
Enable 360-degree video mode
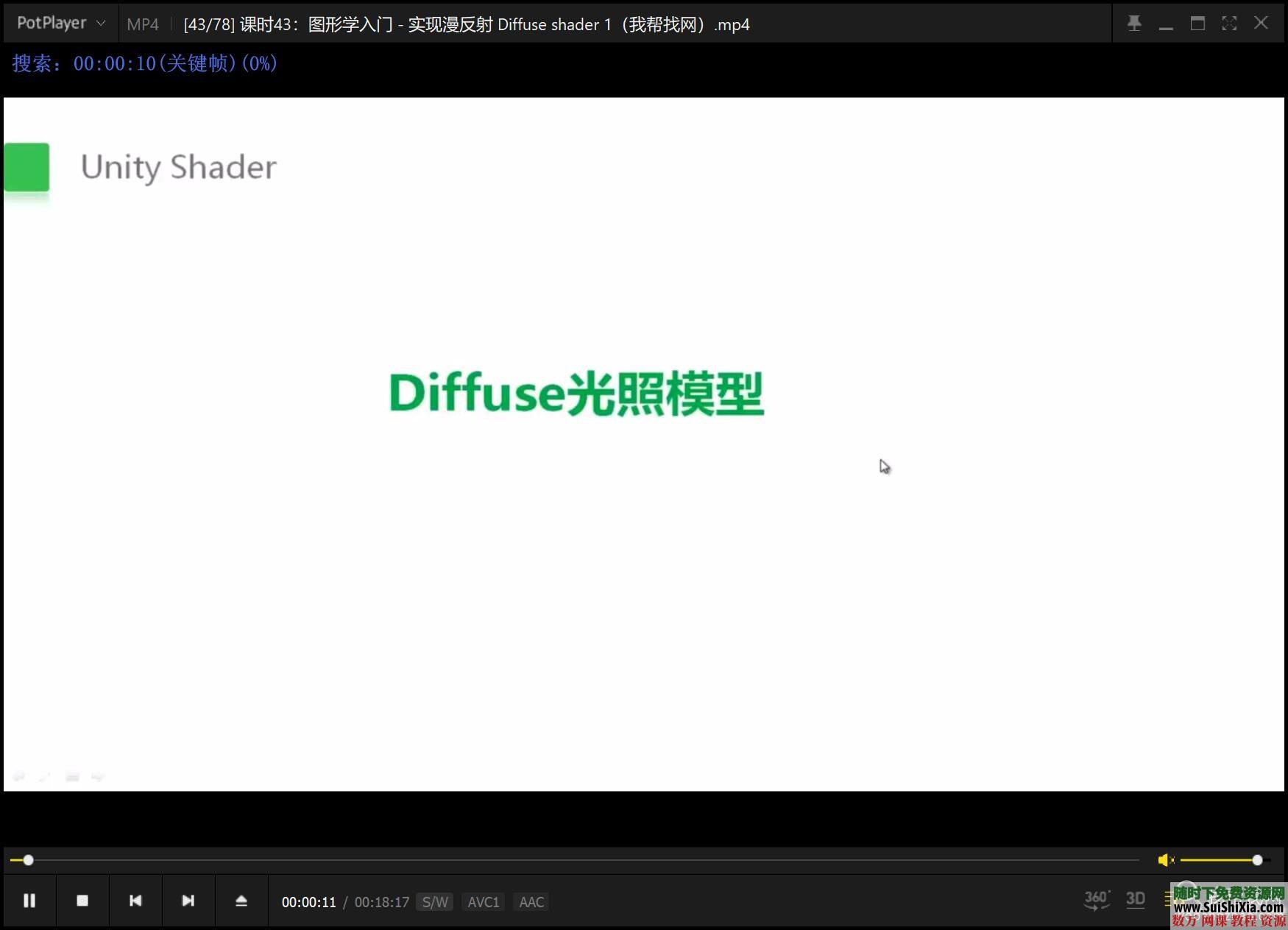tap(1096, 898)
